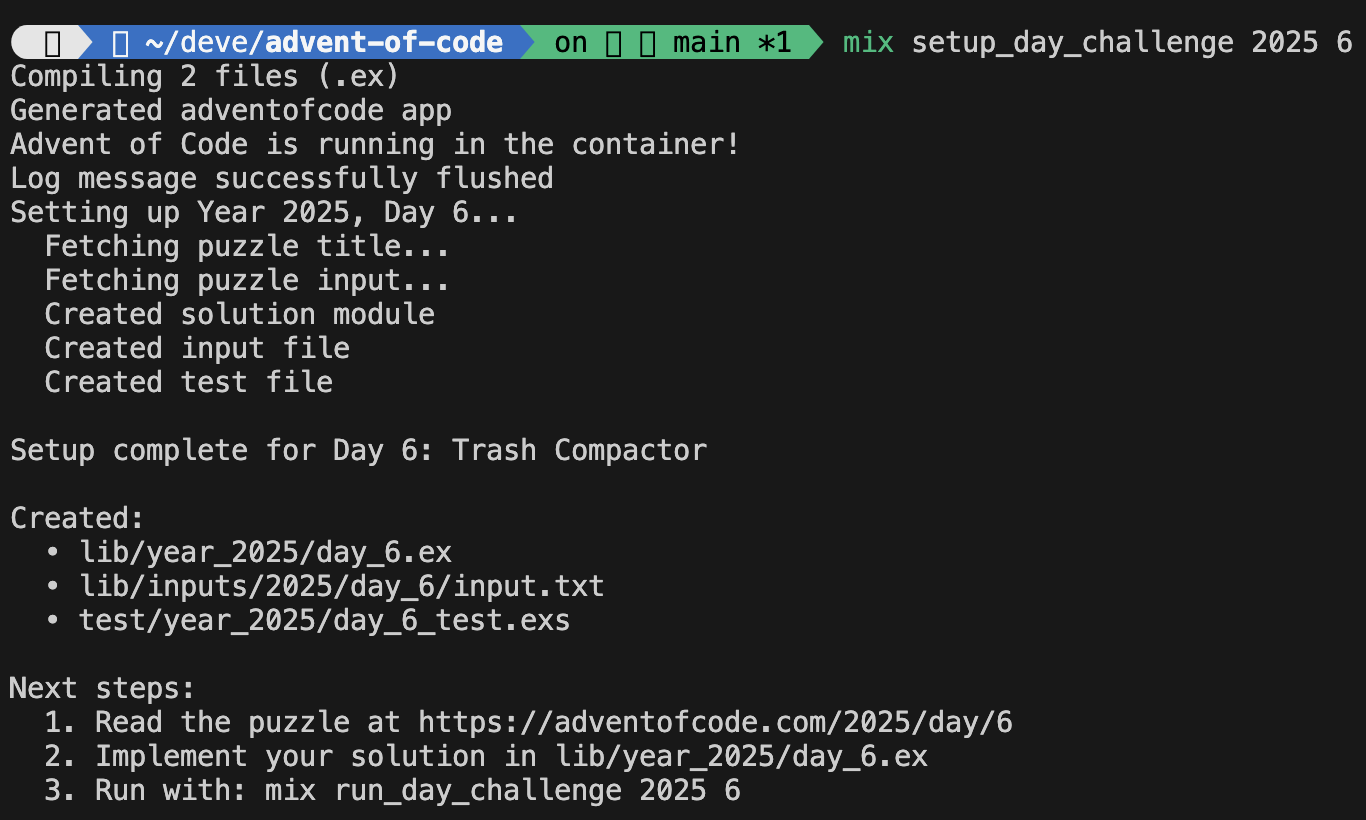Click 'mix run_day_challenge 2025 6' command text
Image resolution: width=1366 pixels, height=820 pixels.
503,790
